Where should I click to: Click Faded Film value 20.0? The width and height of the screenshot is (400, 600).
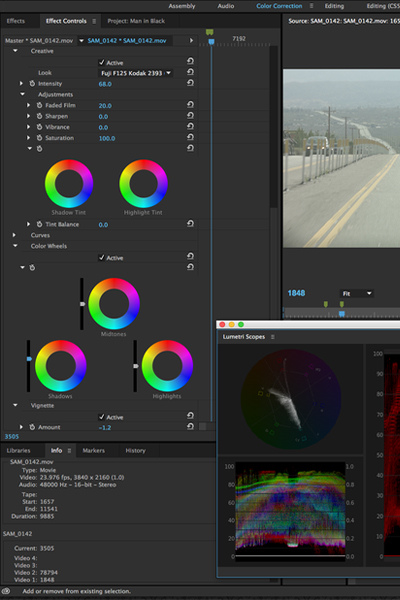[105, 106]
